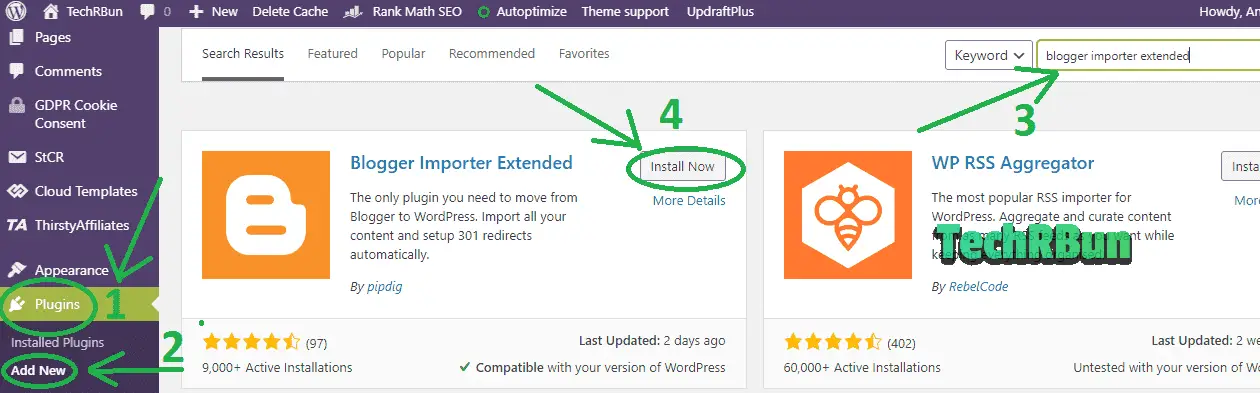Open the comments bubble in admin bar
The width and height of the screenshot is (1260, 393).
click(148, 12)
